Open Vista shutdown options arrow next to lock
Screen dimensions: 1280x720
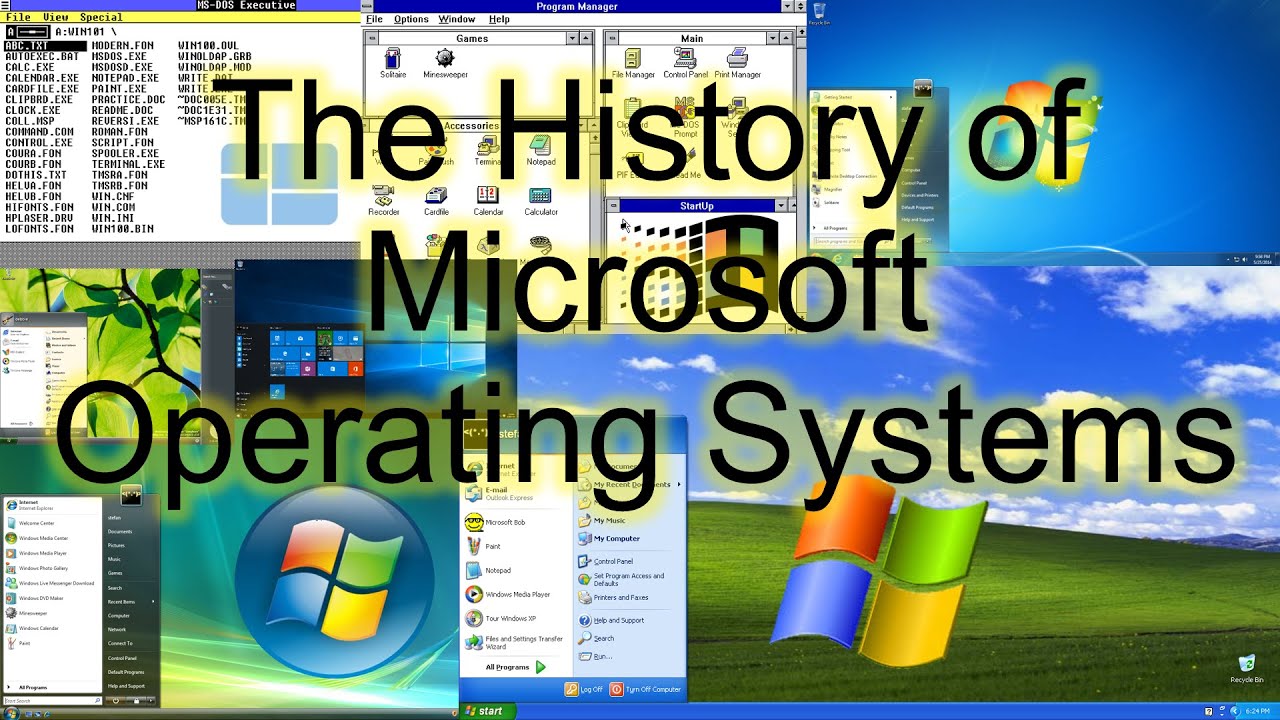153,701
